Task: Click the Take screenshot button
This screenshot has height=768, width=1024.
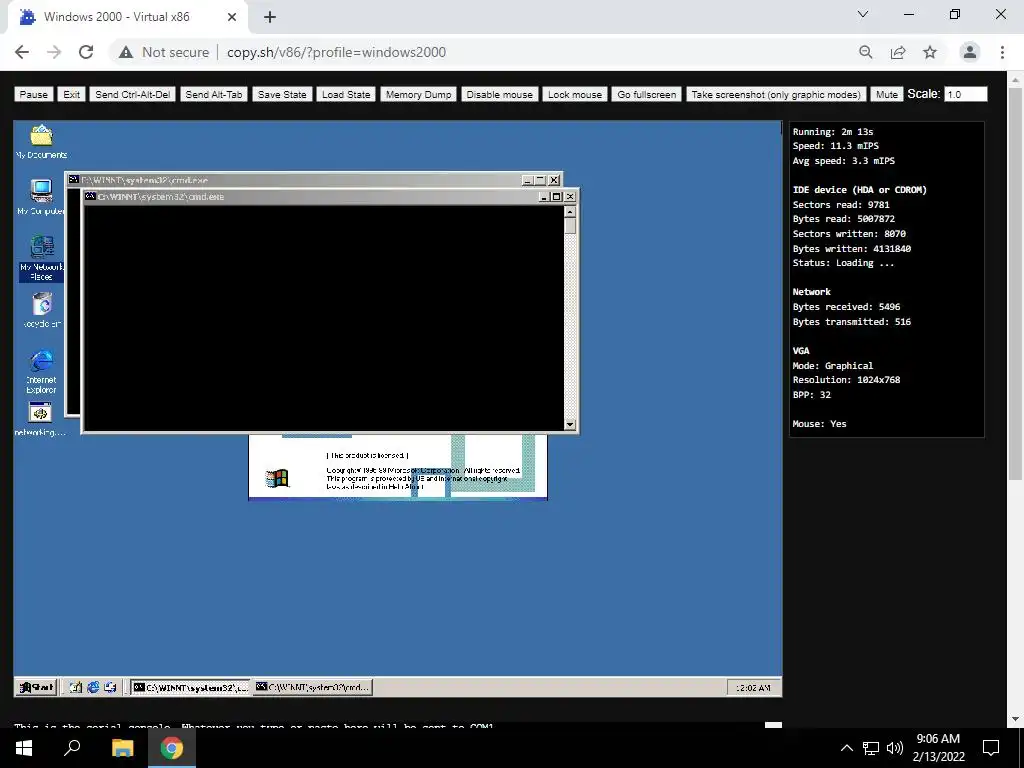Action: pyautogui.click(x=776, y=94)
